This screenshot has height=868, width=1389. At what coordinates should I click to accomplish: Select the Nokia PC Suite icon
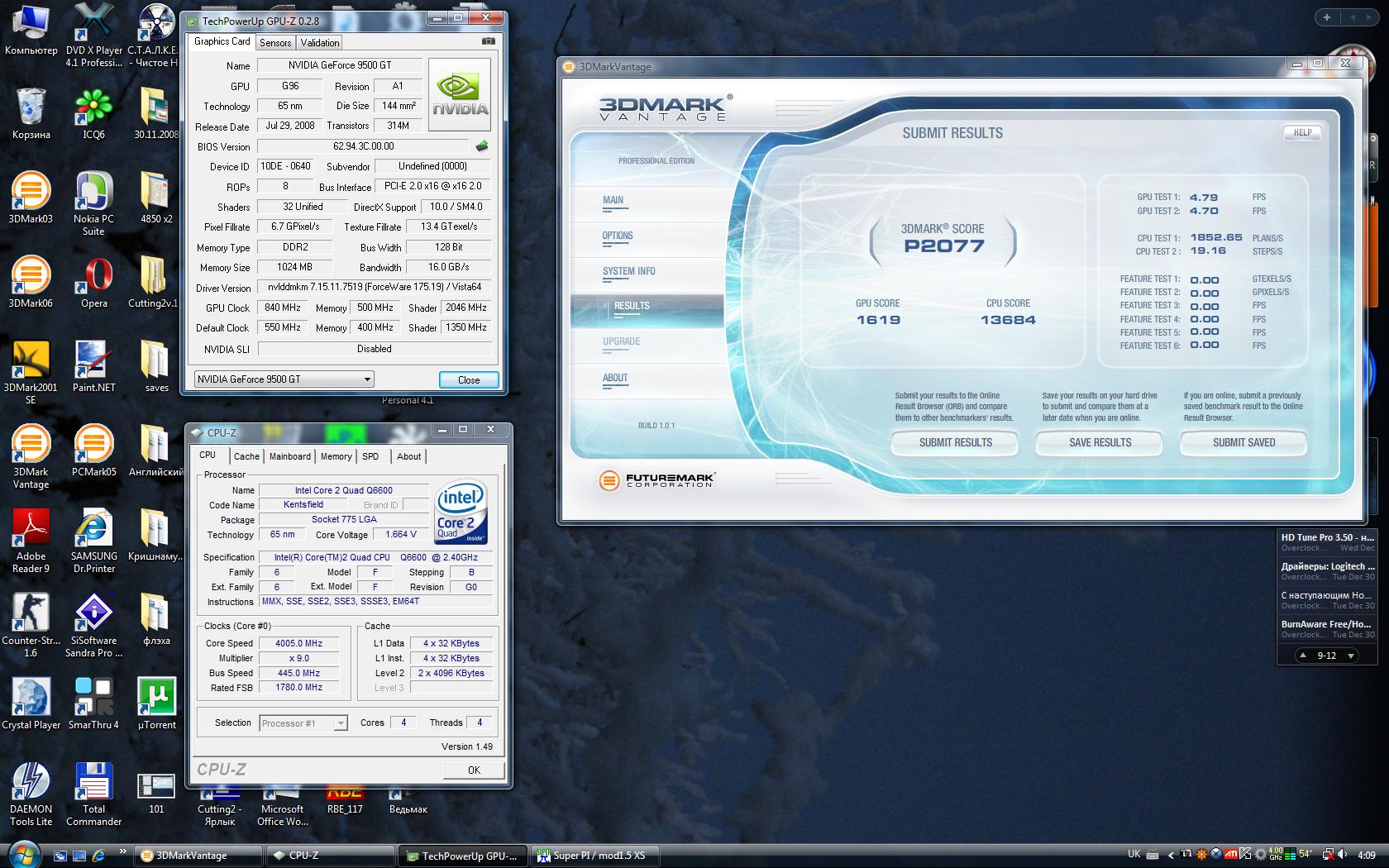[x=93, y=203]
